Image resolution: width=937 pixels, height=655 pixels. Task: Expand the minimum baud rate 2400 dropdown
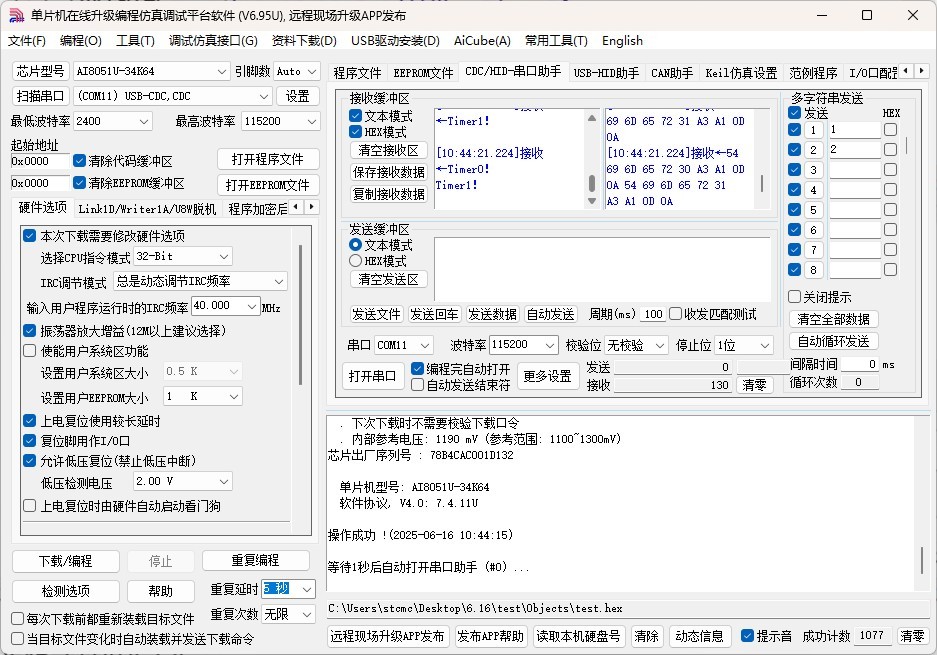(144, 121)
